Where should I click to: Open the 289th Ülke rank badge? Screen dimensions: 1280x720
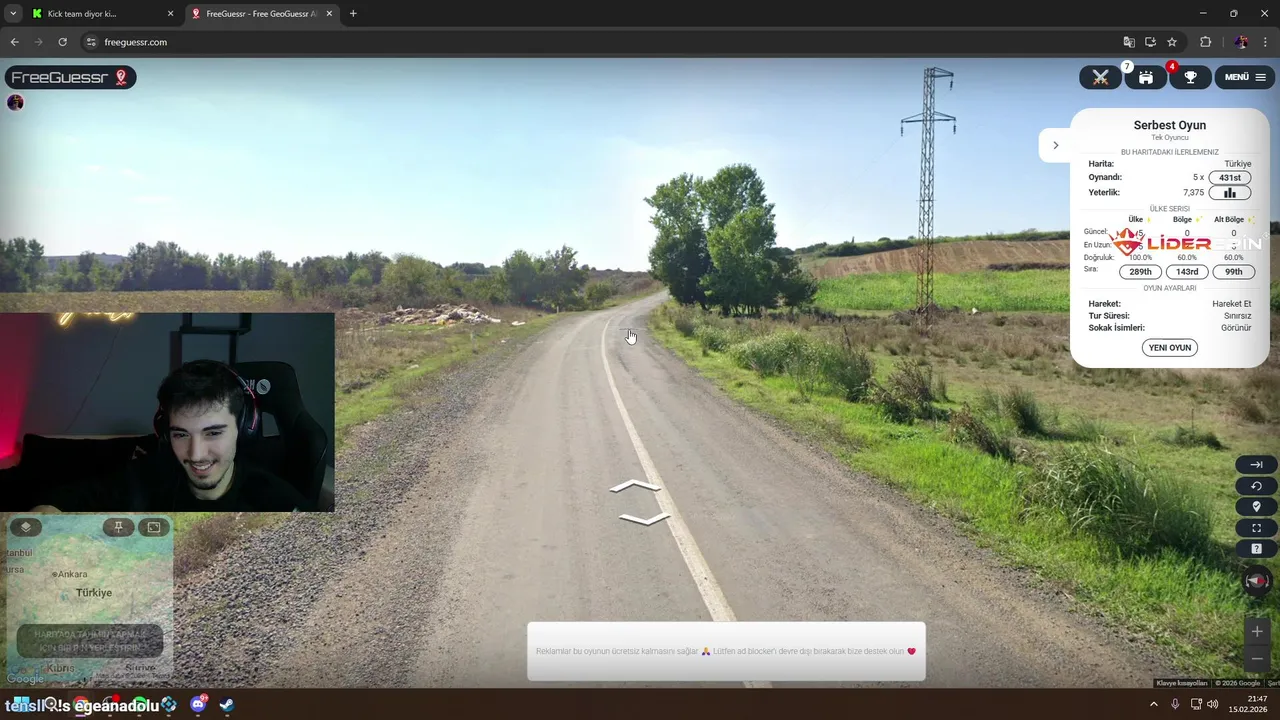[x=1140, y=271]
